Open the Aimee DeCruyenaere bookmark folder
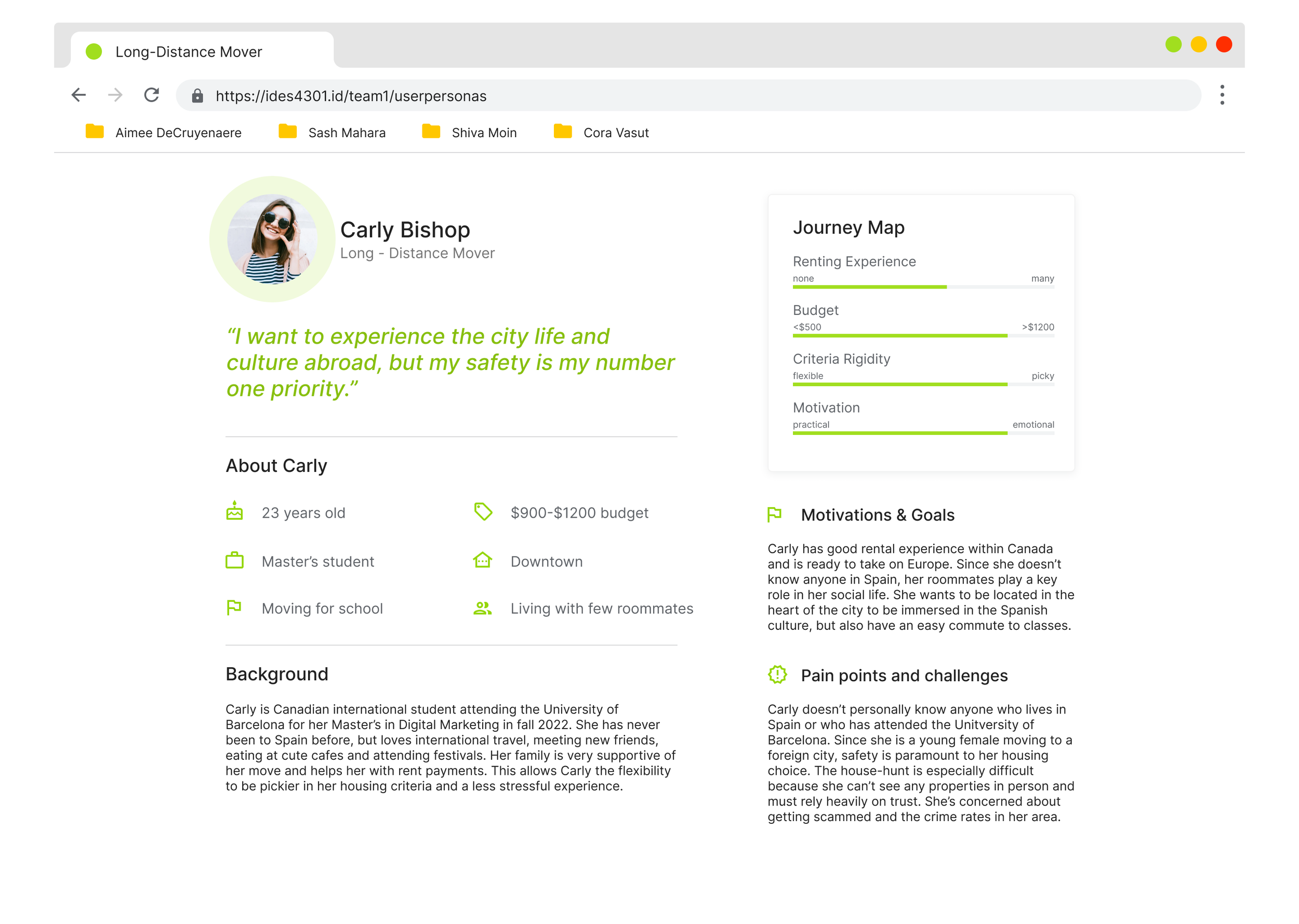Screen dimensions: 1299x924 click(x=163, y=132)
